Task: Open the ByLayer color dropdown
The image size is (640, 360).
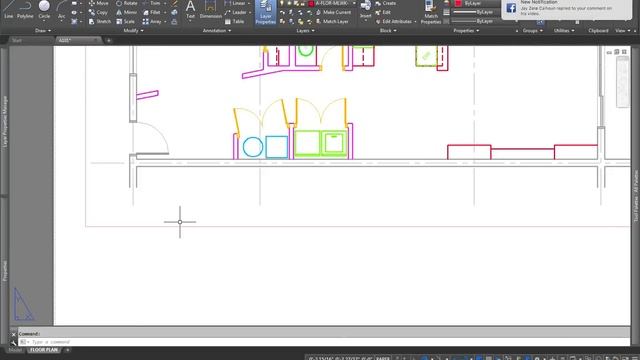Action: coord(476,3)
